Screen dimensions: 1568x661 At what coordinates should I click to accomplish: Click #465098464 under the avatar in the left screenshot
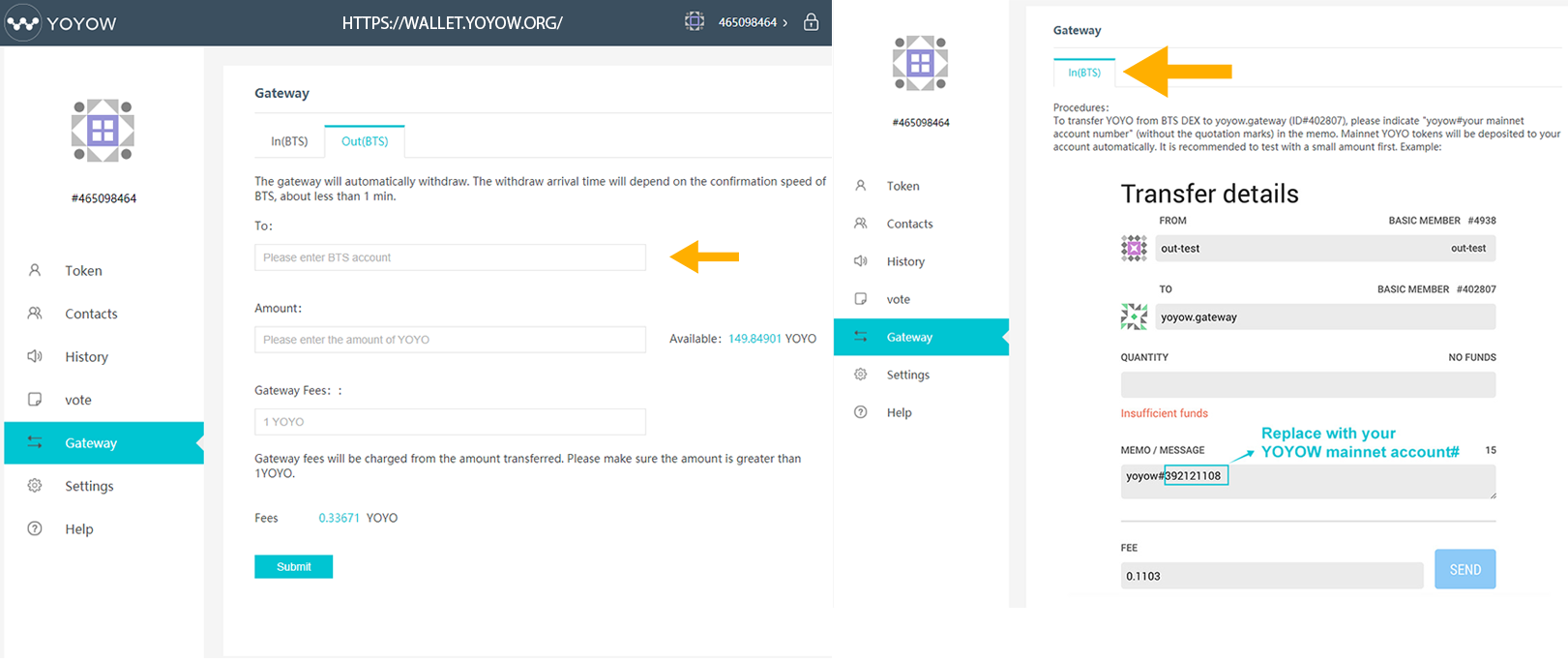coord(104,198)
